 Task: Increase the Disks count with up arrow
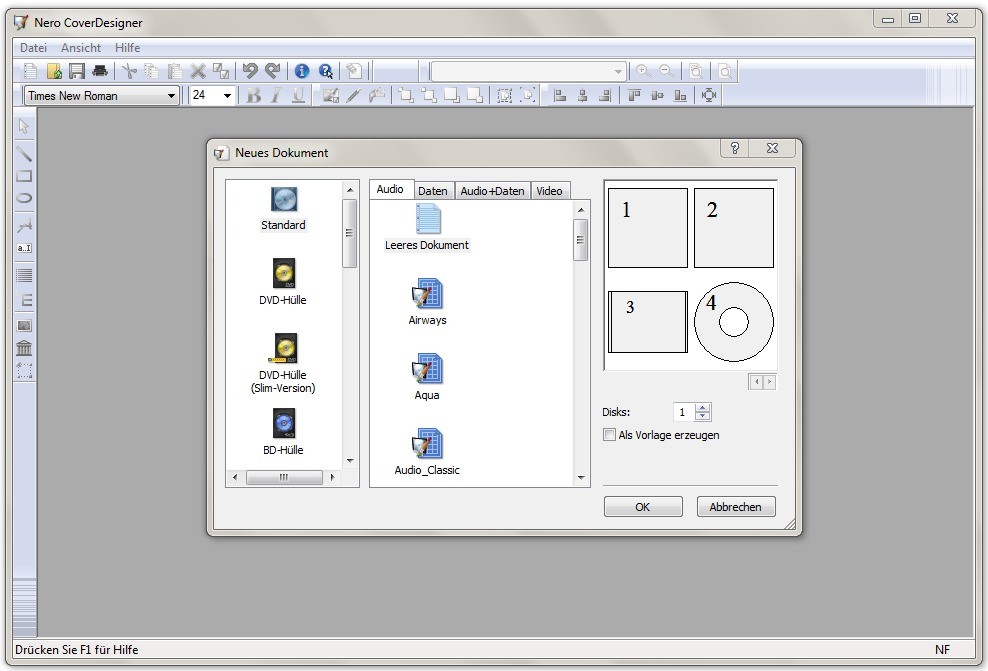tap(702, 408)
